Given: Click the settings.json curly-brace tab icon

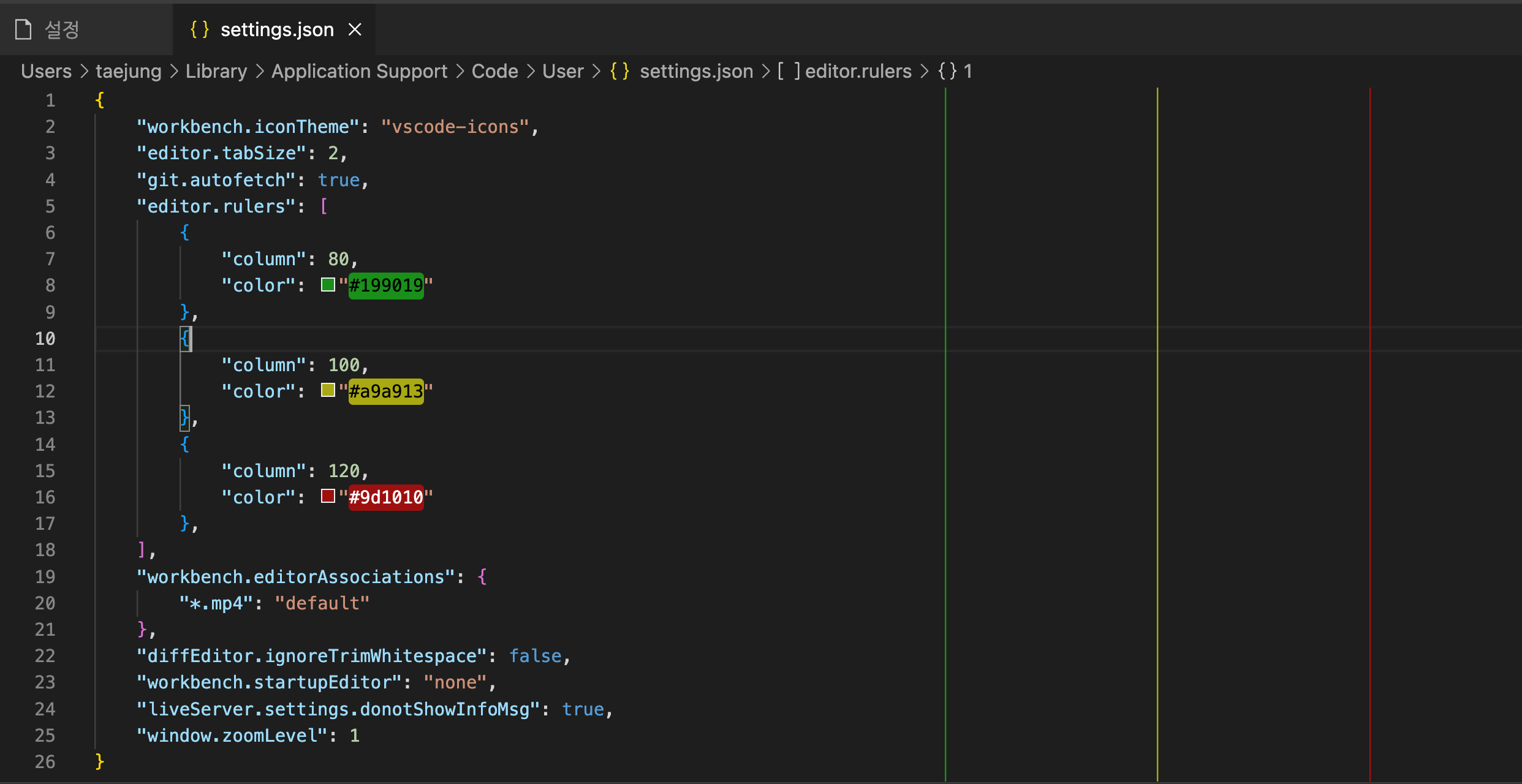Looking at the screenshot, I should (199, 29).
